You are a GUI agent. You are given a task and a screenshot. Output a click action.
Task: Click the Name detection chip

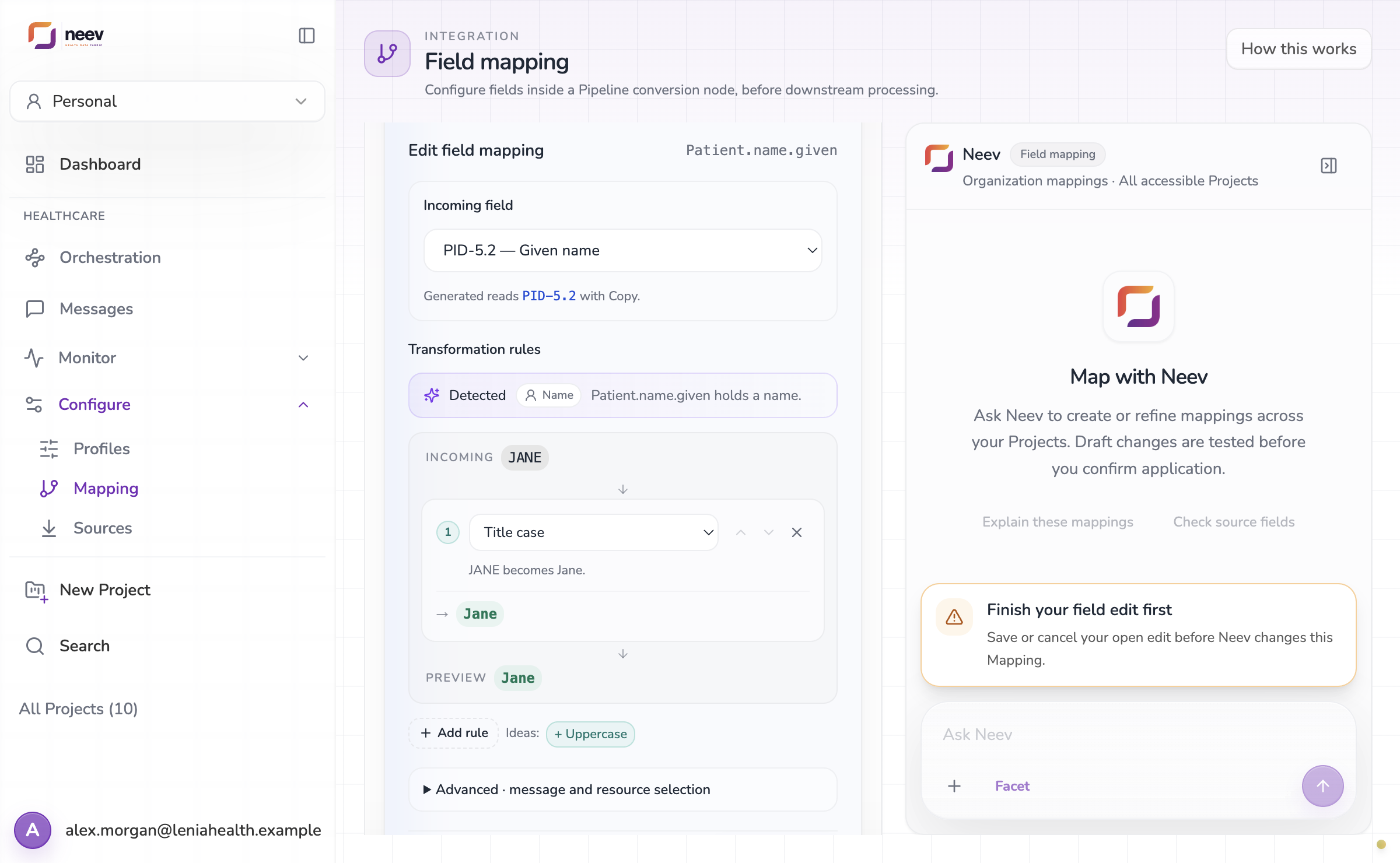(x=549, y=395)
